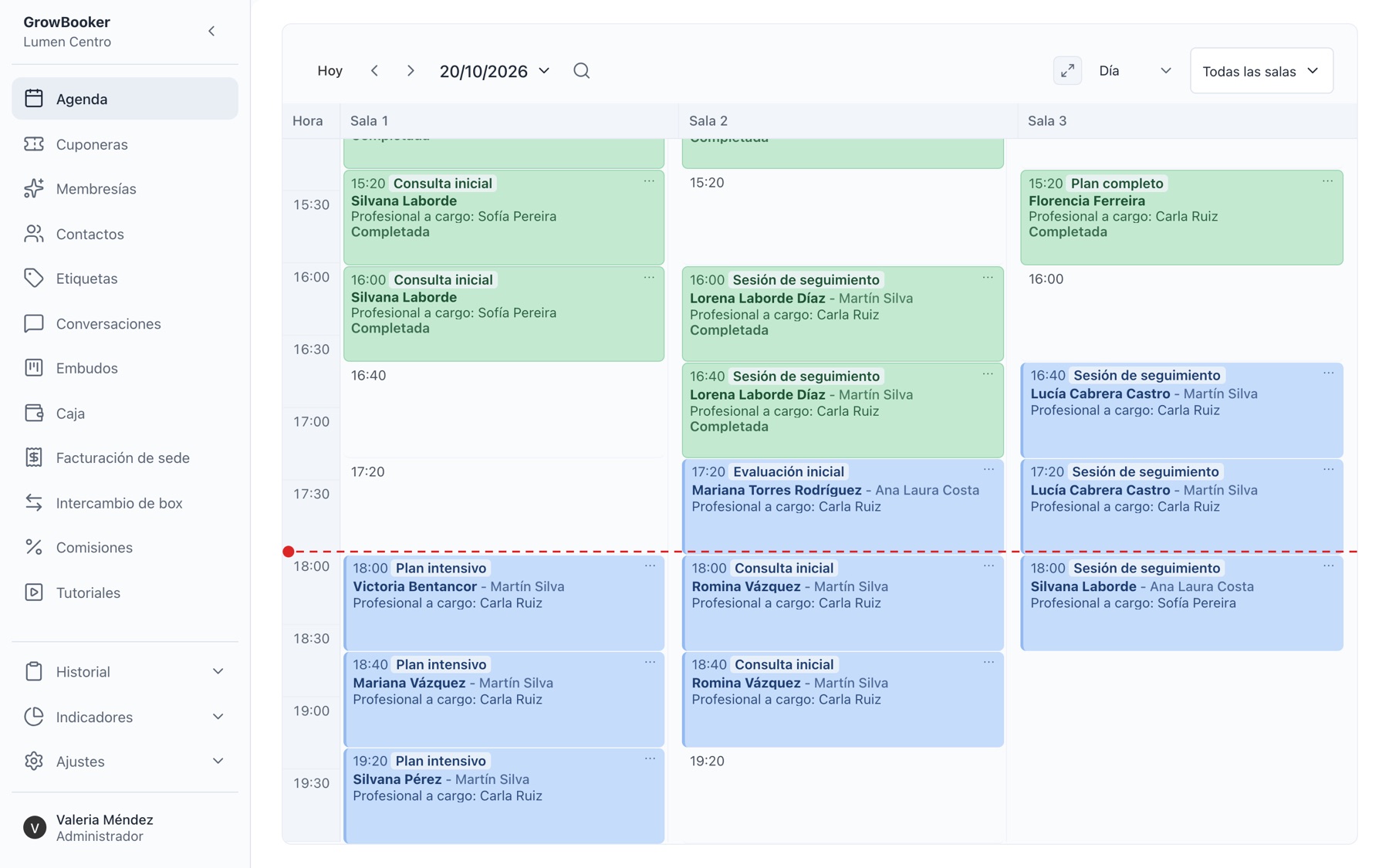Screen dimensions: 1389x868
Task: Open the Día view dropdown
Action: click(1134, 71)
